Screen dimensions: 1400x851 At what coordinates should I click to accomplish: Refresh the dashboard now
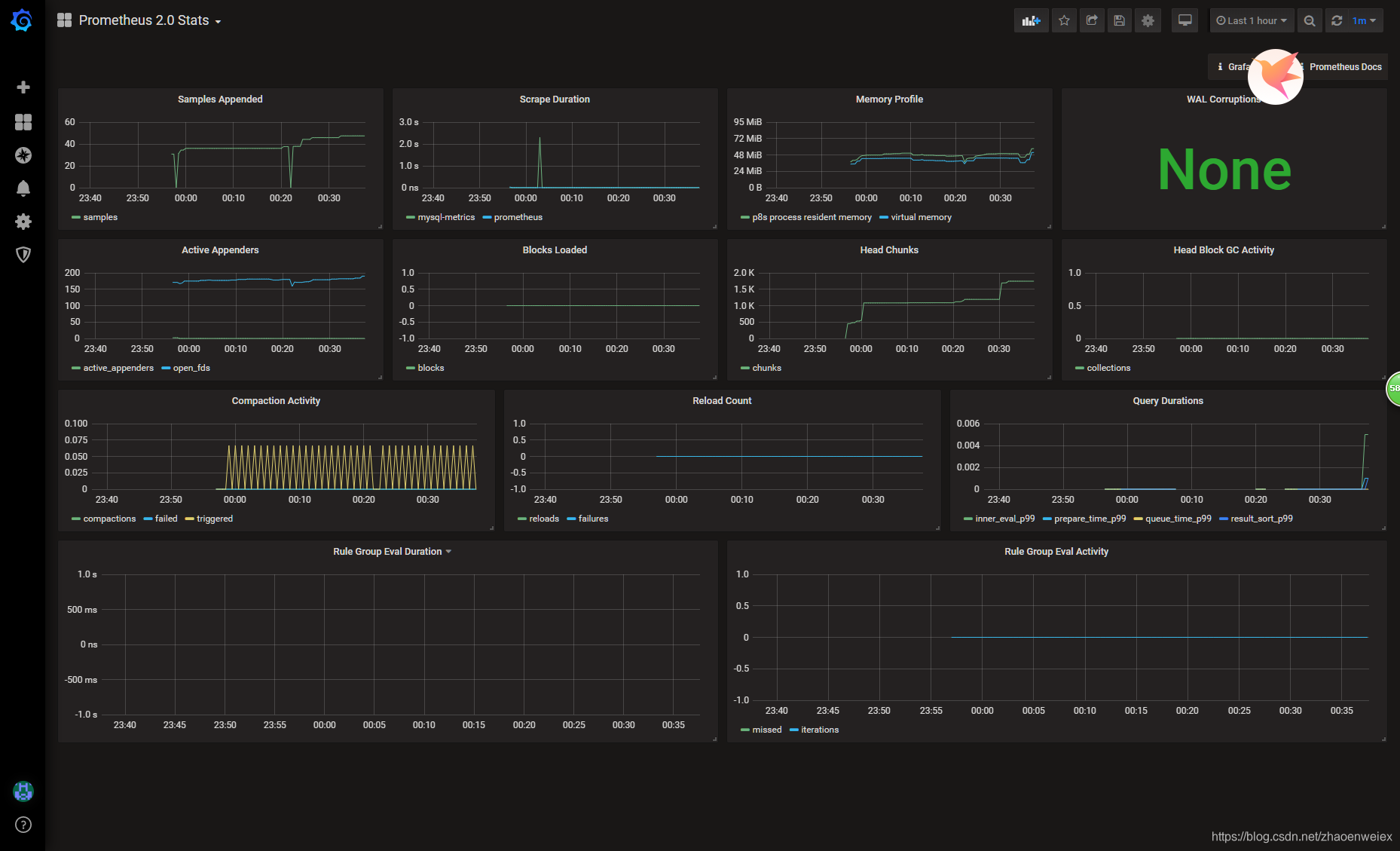point(1337,20)
